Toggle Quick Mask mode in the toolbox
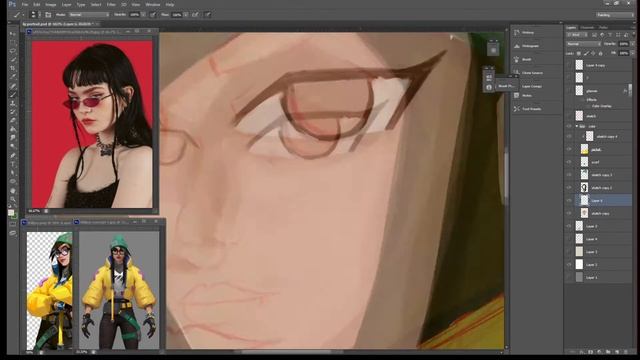This screenshot has width=640, height=360. (13, 224)
